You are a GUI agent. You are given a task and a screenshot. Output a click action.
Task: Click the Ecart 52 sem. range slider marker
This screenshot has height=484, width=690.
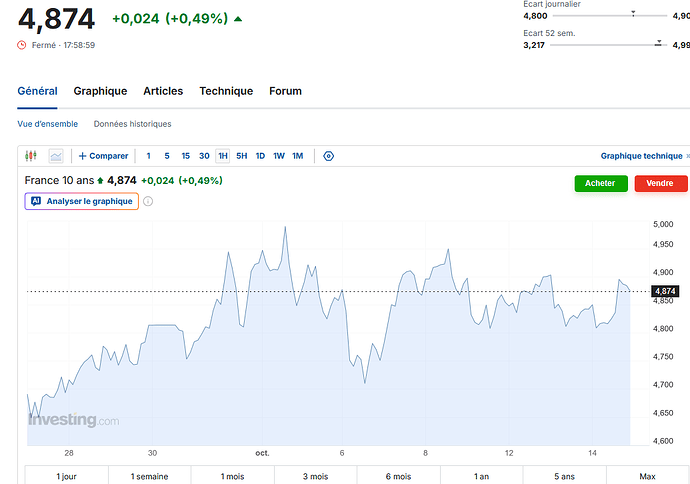[x=658, y=43]
